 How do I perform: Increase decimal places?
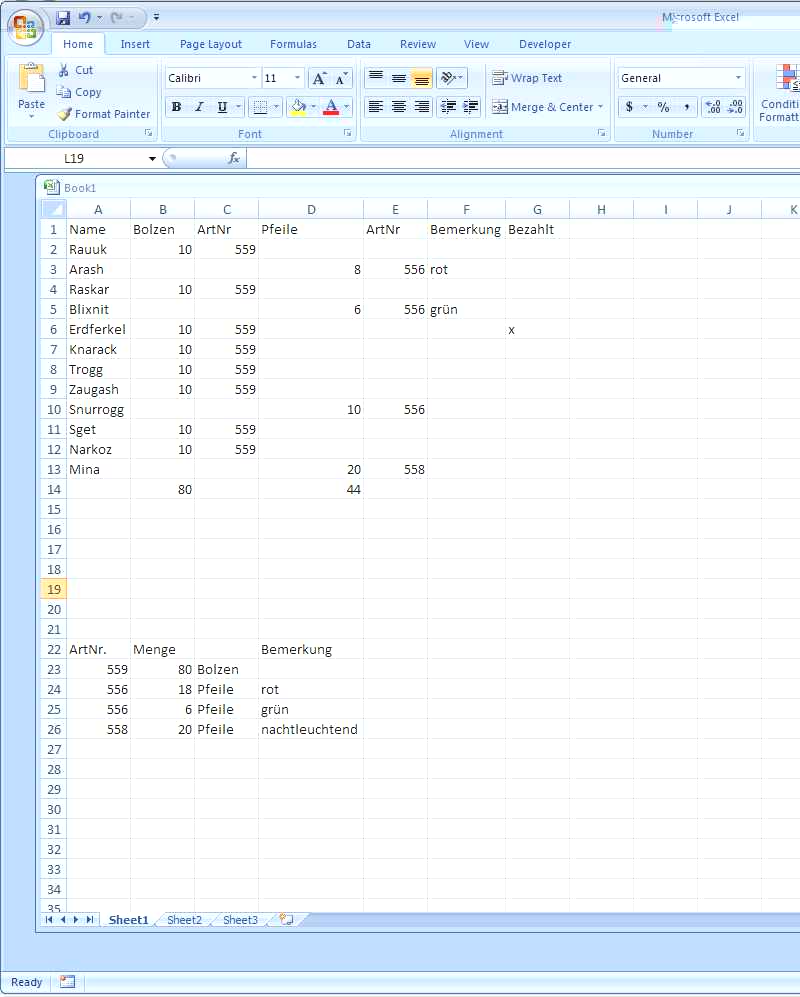(x=713, y=107)
